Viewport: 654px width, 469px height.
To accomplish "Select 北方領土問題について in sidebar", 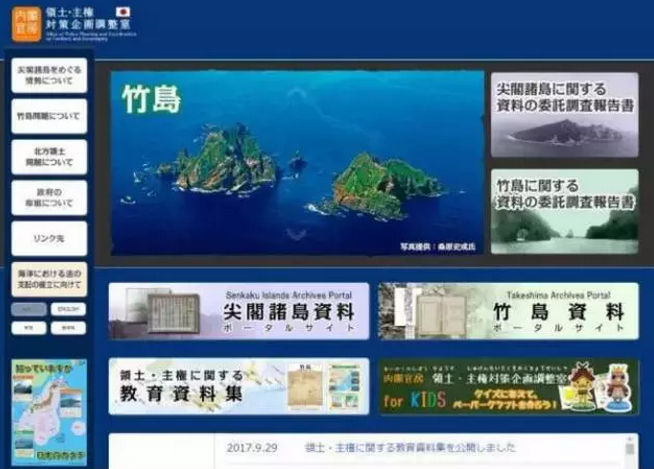I will point(49,157).
